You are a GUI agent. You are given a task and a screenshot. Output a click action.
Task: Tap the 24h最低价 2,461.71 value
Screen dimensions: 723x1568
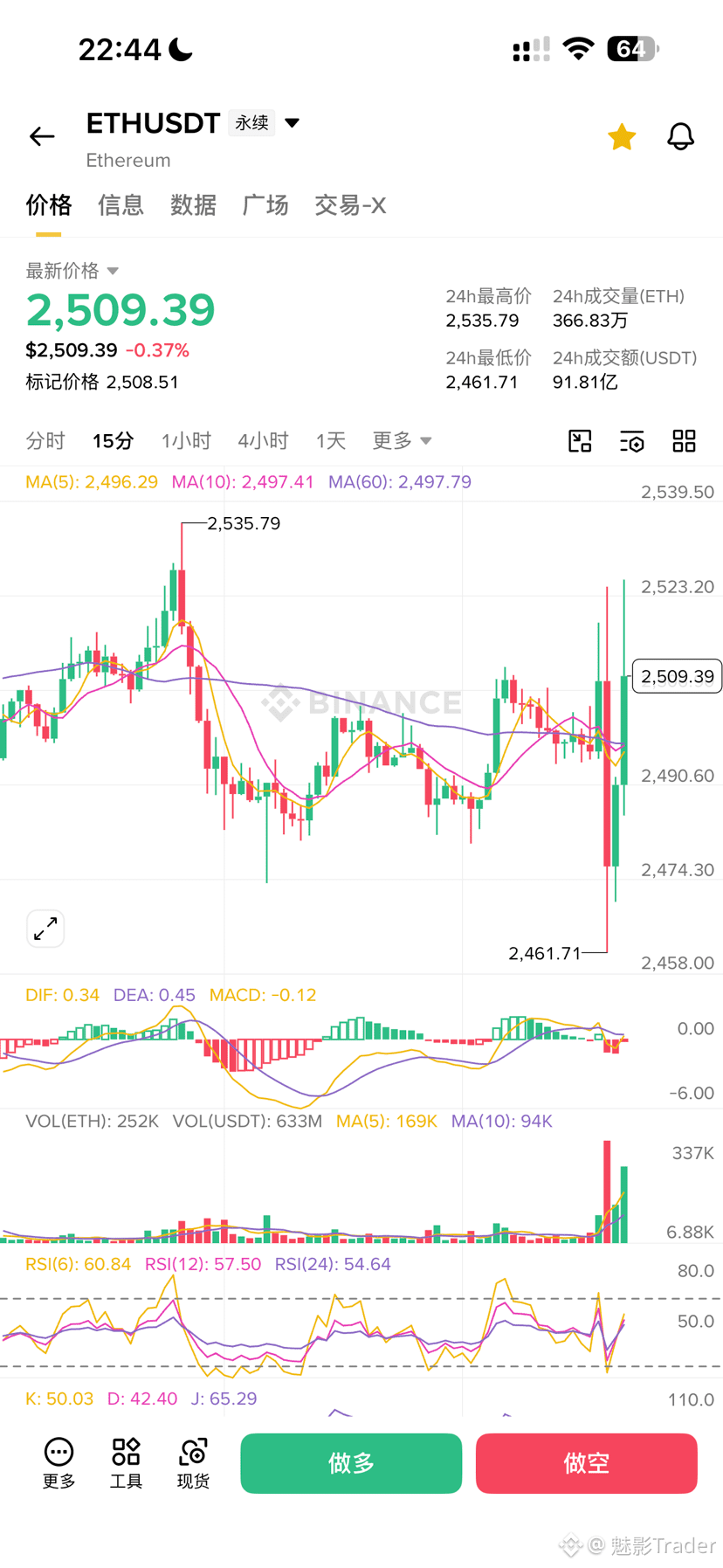pyautogui.click(x=482, y=383)
